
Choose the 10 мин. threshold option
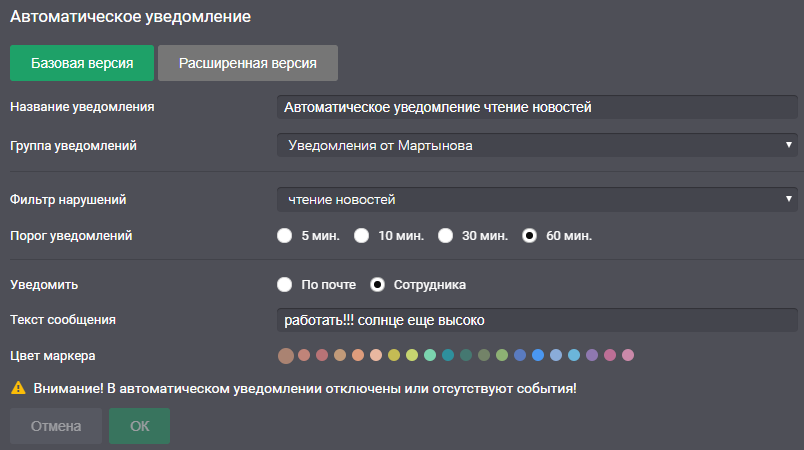(361, 236)
